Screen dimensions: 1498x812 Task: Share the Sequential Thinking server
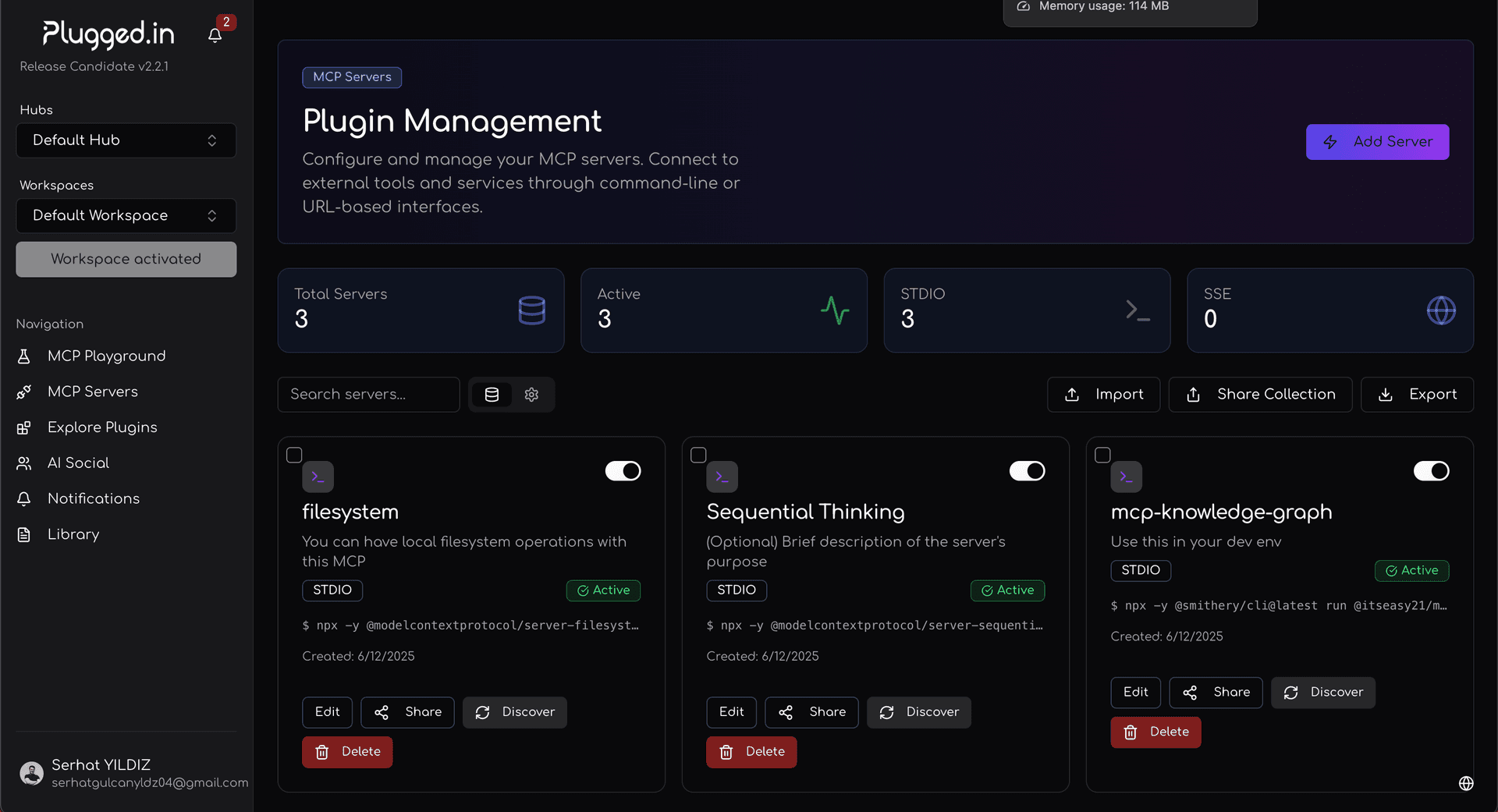[x=811, y=712]
